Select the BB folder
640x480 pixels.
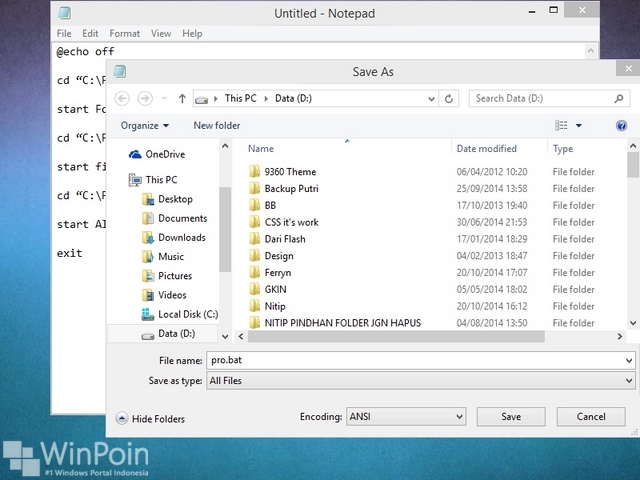pos(262,205)
